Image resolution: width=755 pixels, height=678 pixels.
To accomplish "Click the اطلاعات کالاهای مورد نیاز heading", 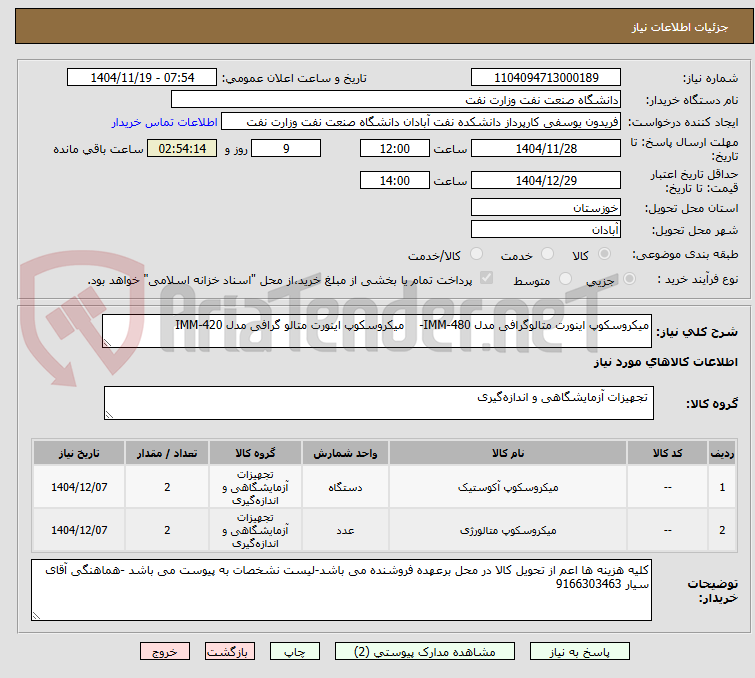I will [x=665, y=362].
